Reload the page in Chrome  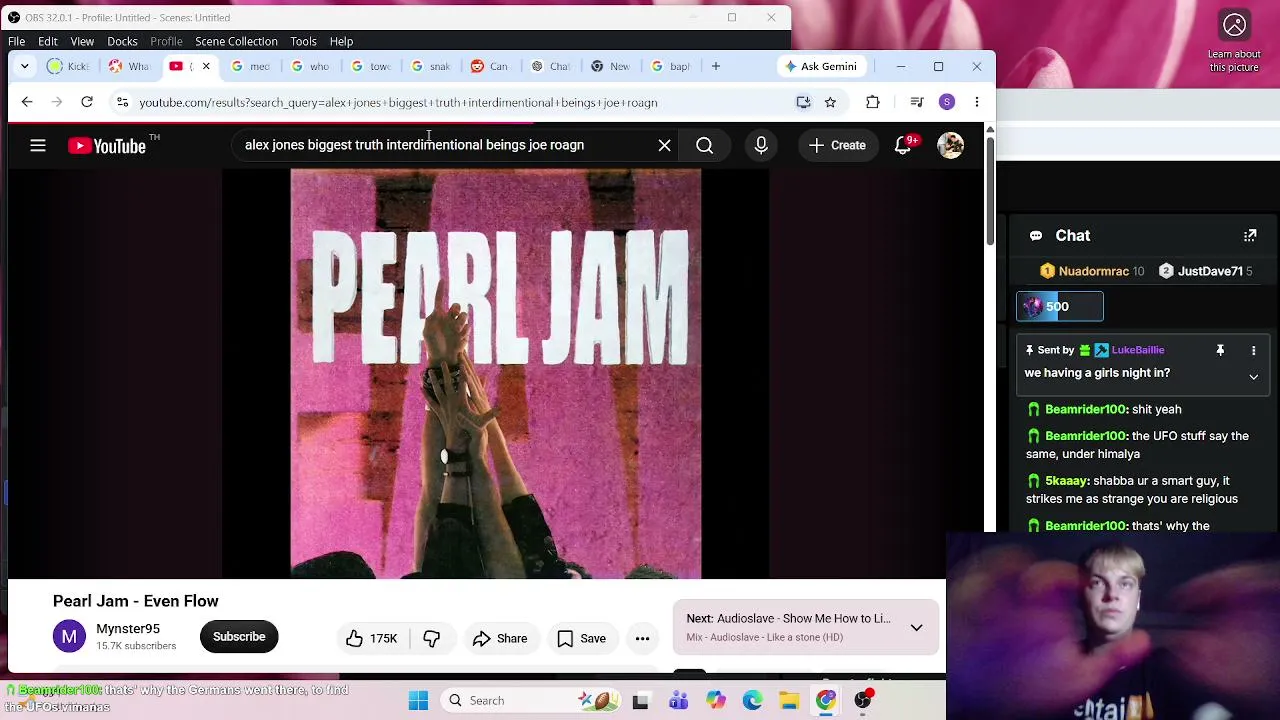pos(87,102)
